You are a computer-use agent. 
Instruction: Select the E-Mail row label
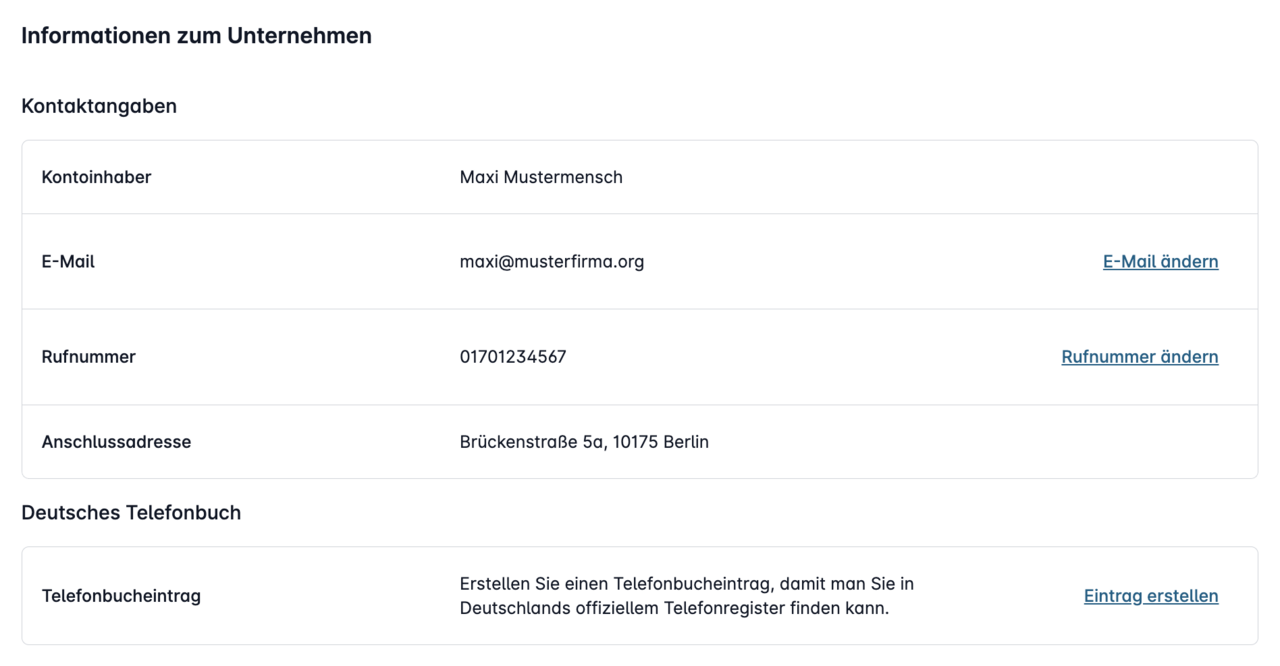click(68, 262)
